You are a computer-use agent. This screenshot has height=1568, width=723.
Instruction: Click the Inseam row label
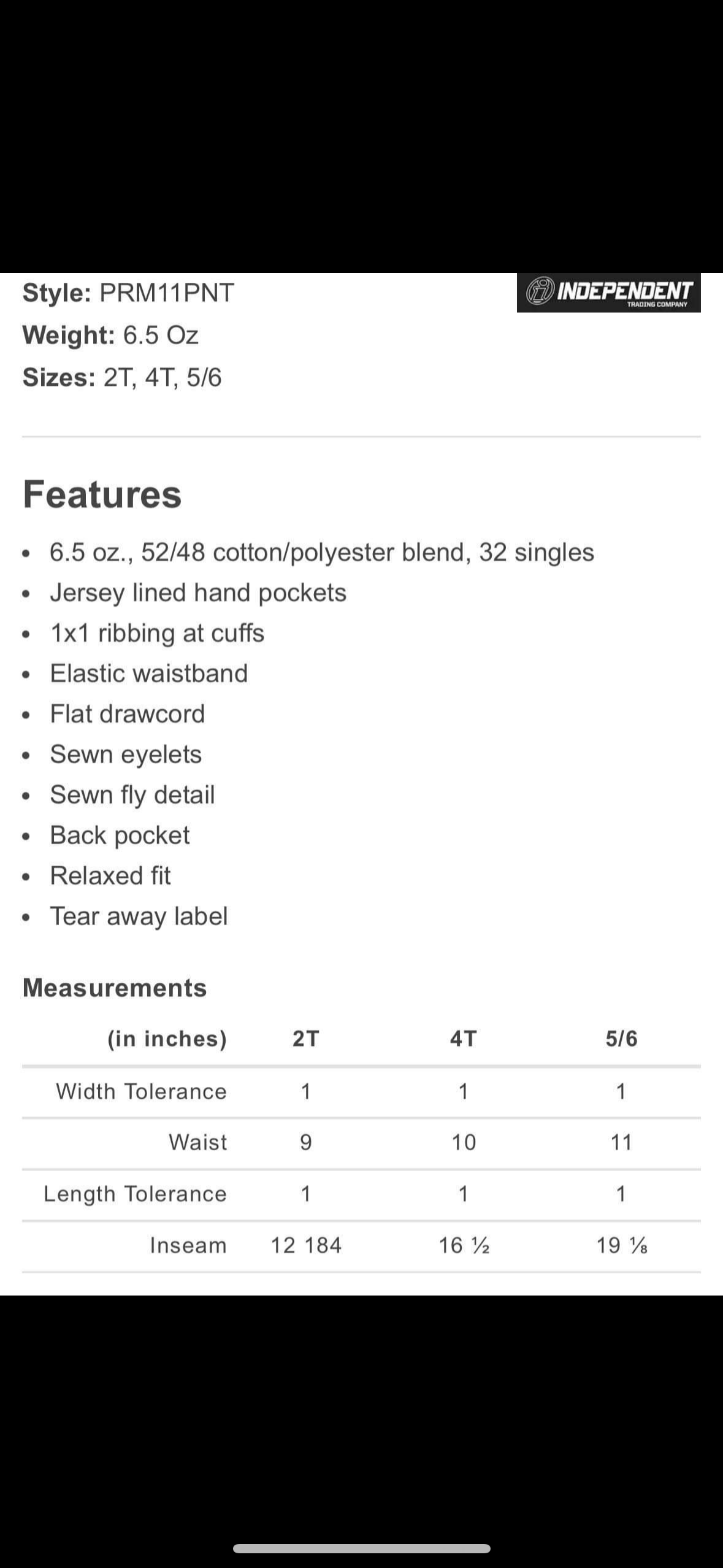coord(188,1245)
